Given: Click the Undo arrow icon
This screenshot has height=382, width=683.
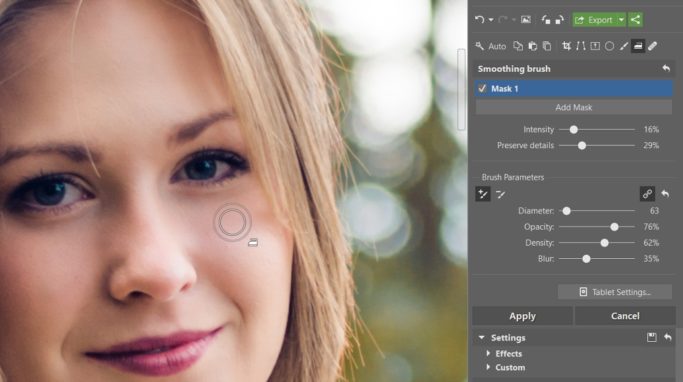Looking at the screenshot, I should point(480,20).
